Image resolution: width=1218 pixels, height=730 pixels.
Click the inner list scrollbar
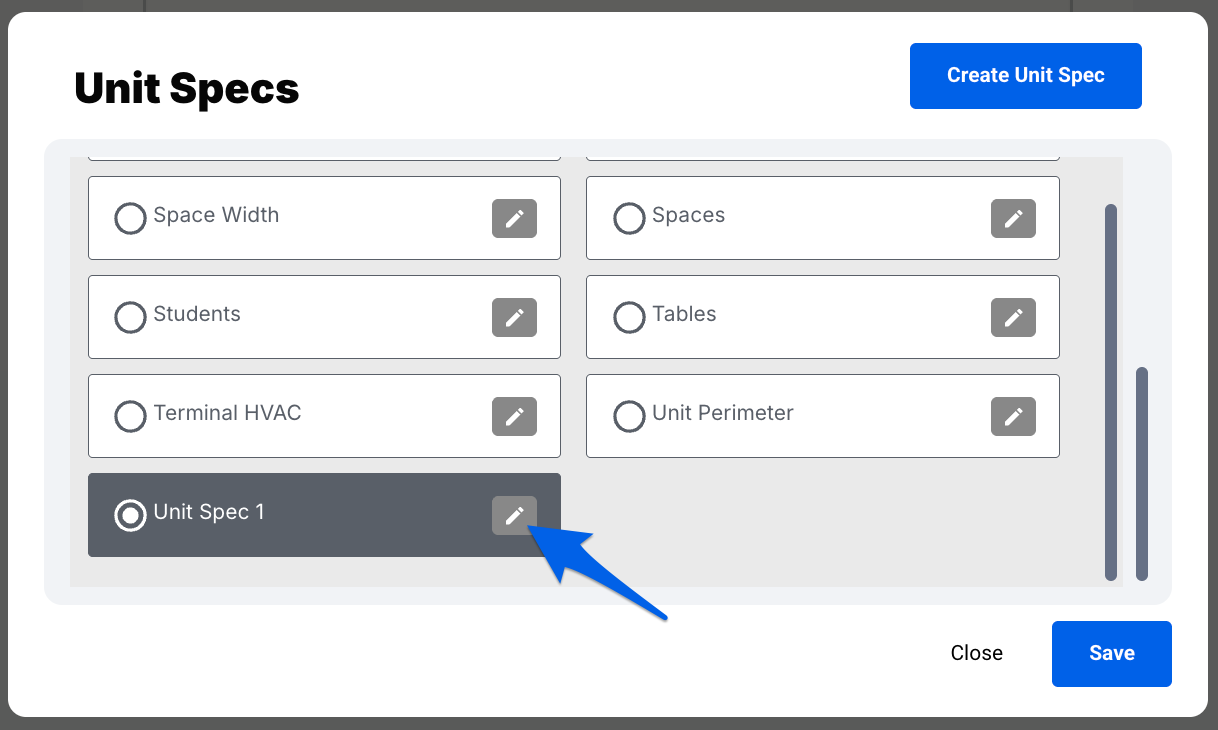pos(1110,390)
